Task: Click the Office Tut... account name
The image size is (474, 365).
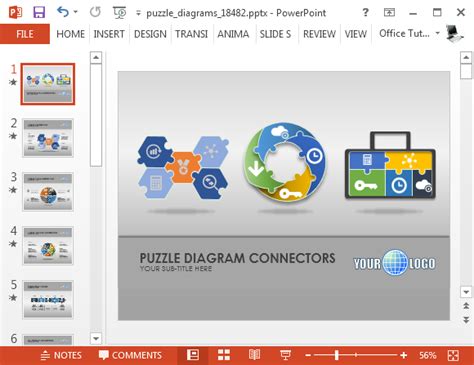Action: (x=404, y=33)
